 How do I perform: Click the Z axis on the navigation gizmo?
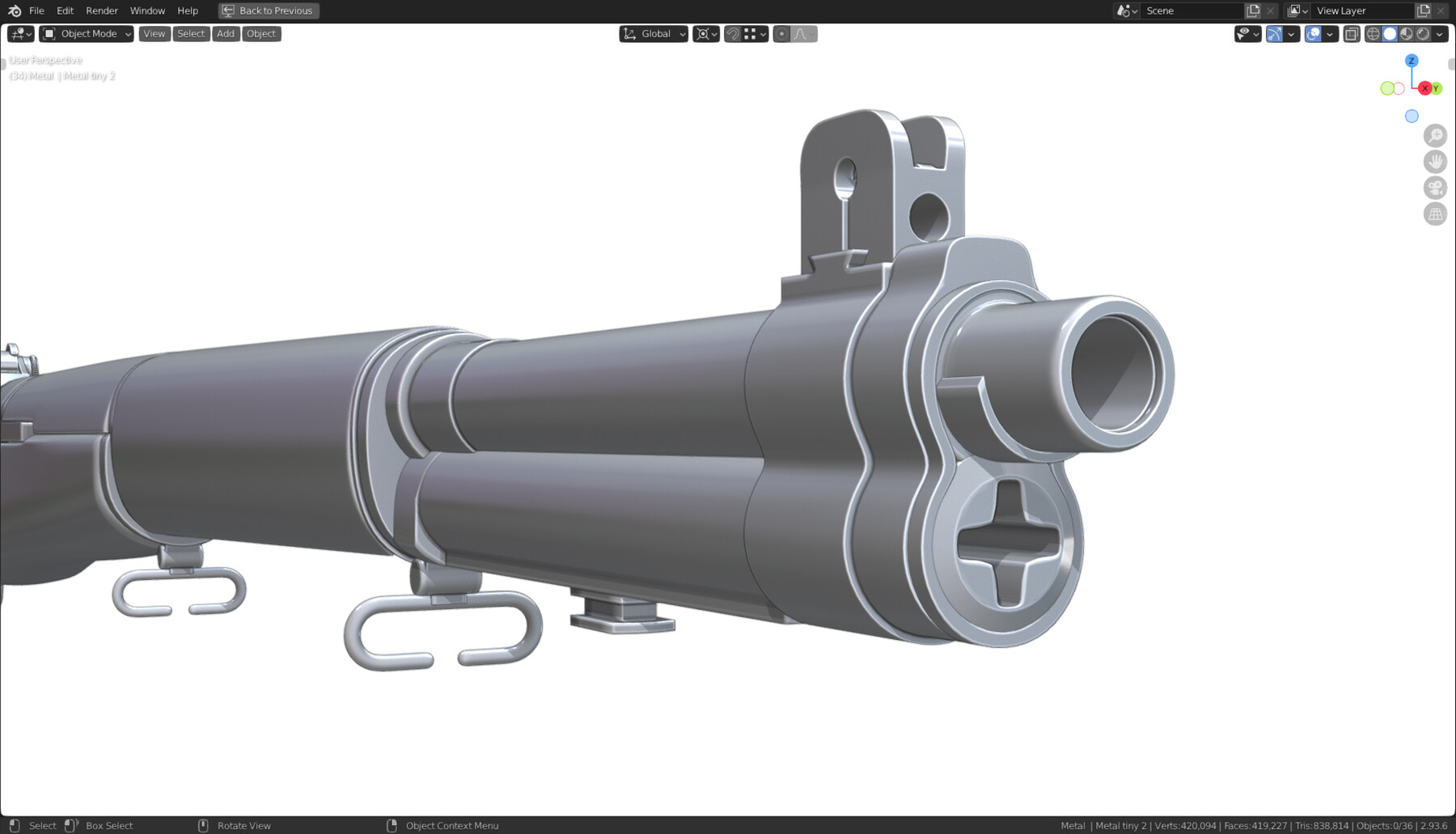1412,60
